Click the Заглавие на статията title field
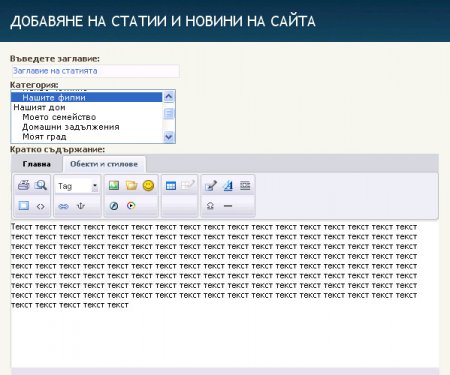The width and height of the screenshot is (450, 375). pos(95,71)
